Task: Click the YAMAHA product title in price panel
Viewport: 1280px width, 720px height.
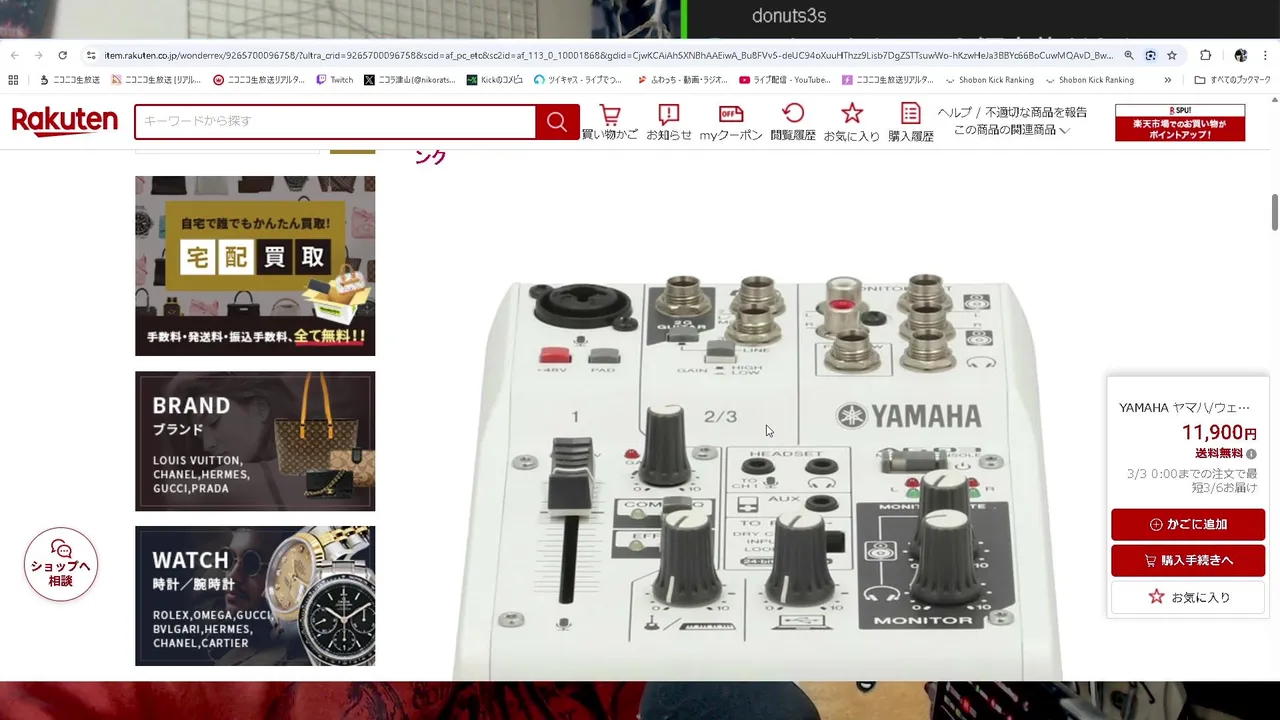Action: point(1184,407)
